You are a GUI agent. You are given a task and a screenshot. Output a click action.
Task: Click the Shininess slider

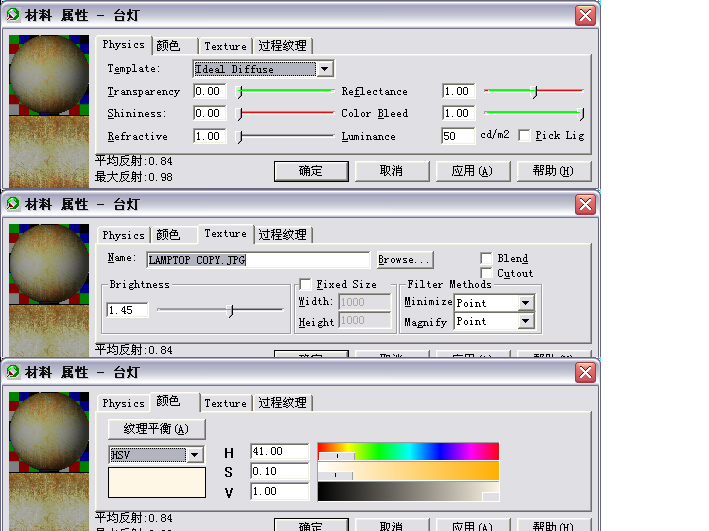pyautogui.click(x=286, y=113)
